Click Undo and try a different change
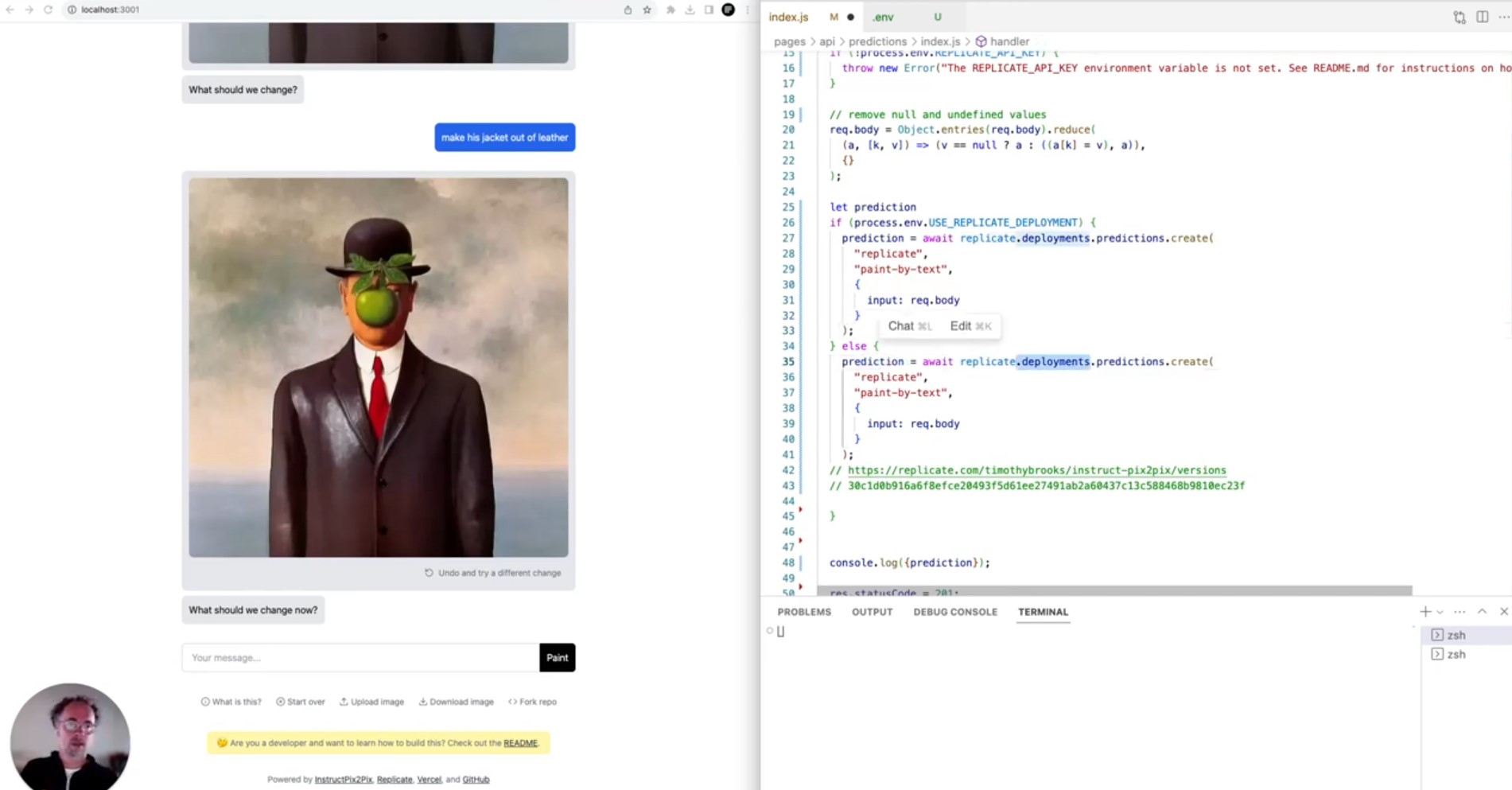This screenshot has width=1512, height=790. point(492,573)
